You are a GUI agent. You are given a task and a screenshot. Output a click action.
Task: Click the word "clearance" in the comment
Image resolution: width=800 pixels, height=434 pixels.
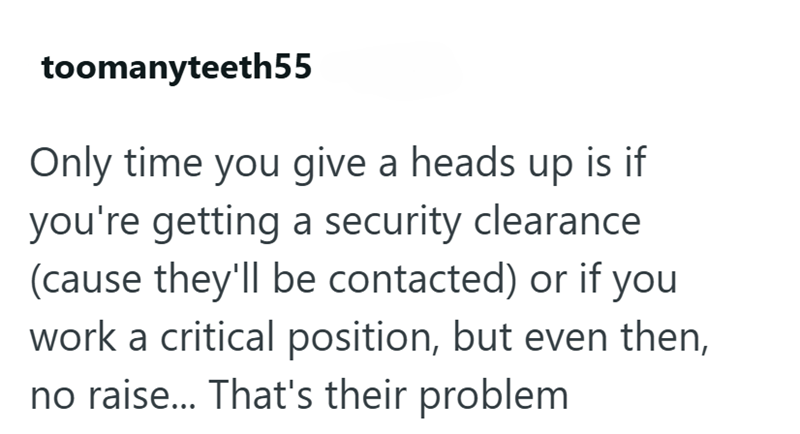click(x=557, y=221)
